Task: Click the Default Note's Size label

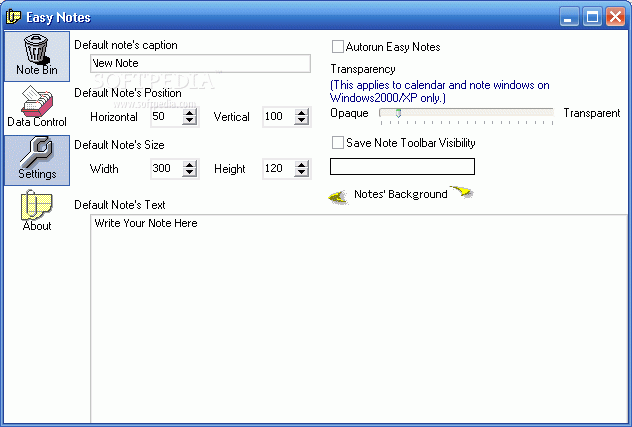Action: [x=119, y=145]
